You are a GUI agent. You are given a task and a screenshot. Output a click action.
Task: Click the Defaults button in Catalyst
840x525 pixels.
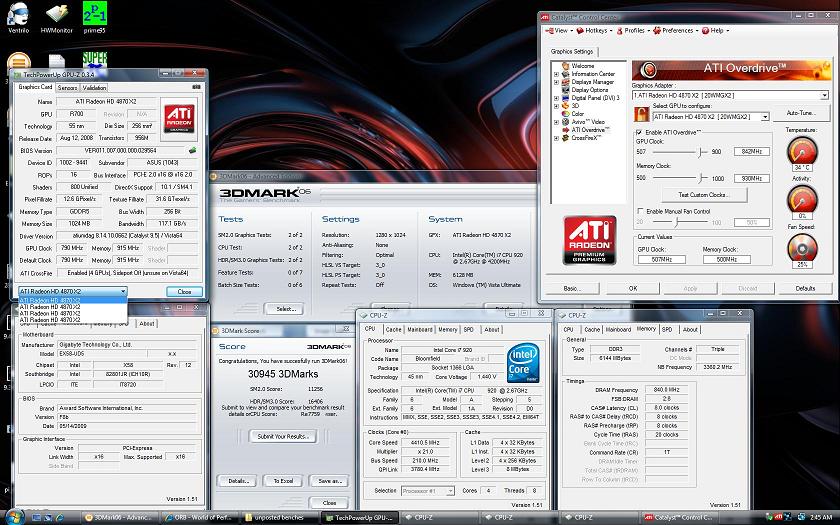tap(805, 288)
